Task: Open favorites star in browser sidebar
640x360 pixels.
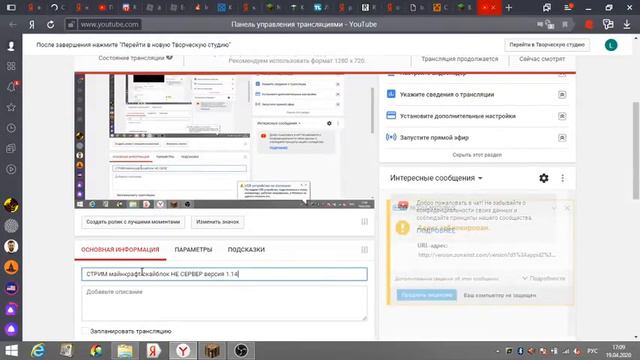Action: click(x=11, y=107)
